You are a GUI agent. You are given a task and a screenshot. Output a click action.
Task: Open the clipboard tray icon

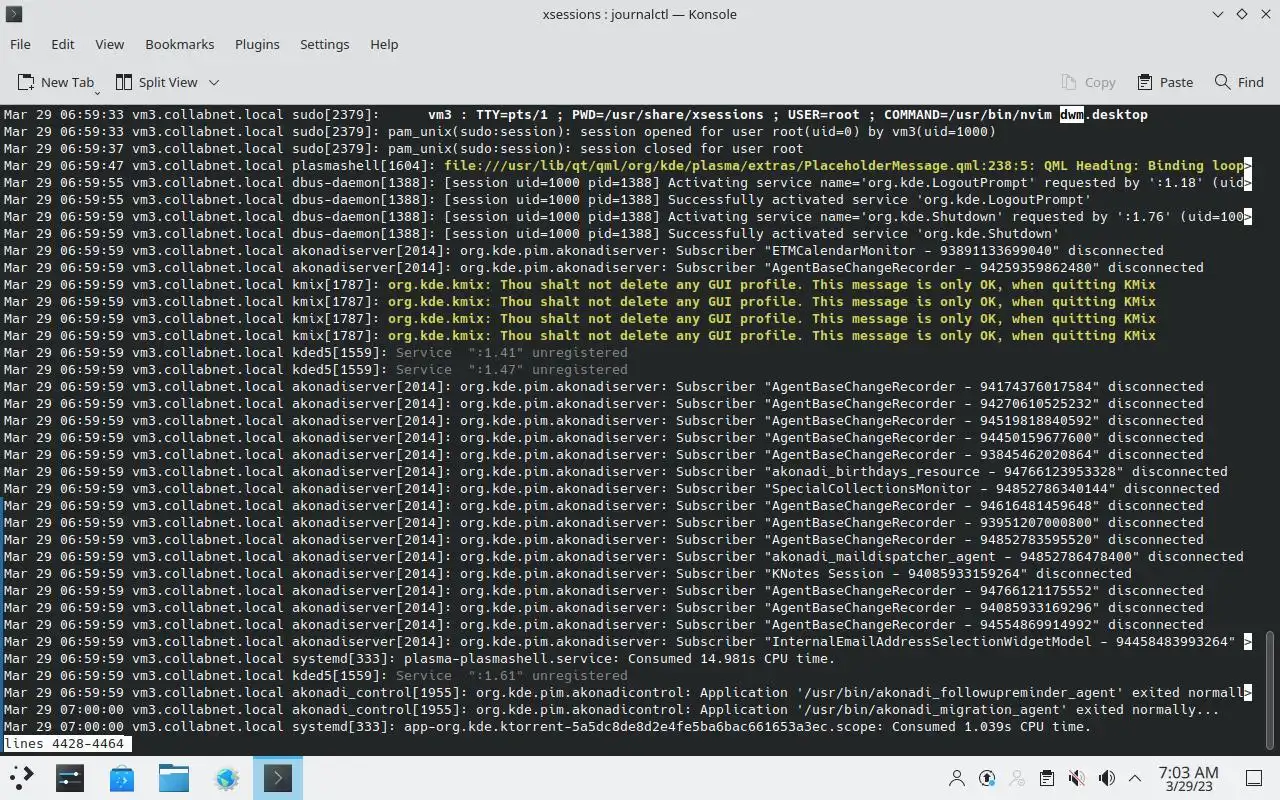click(x=1047, y=778)
